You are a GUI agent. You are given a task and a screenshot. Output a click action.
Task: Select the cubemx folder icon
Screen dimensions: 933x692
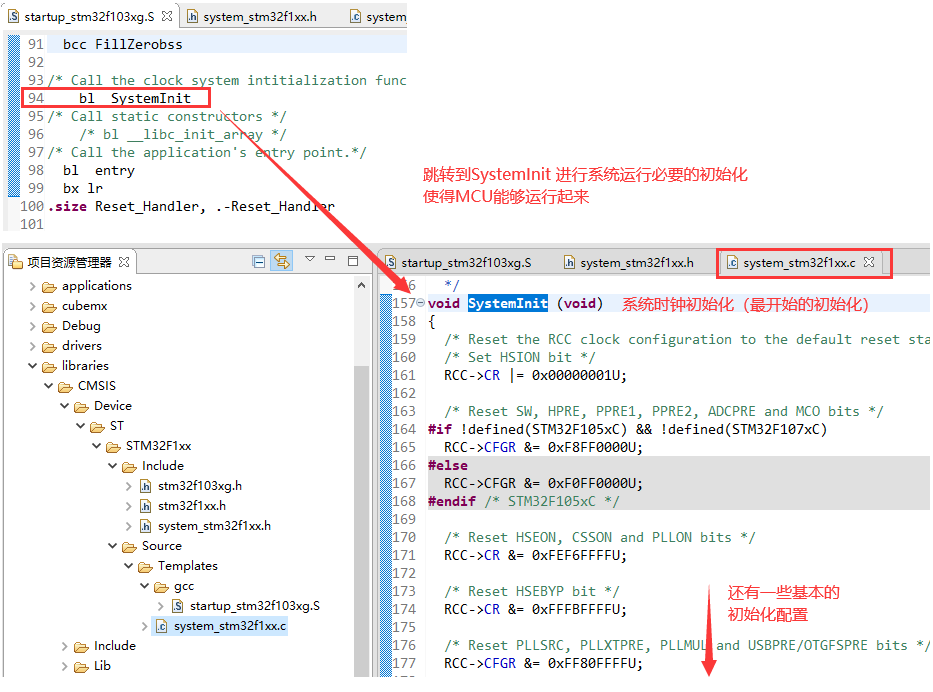coord(49,308)
